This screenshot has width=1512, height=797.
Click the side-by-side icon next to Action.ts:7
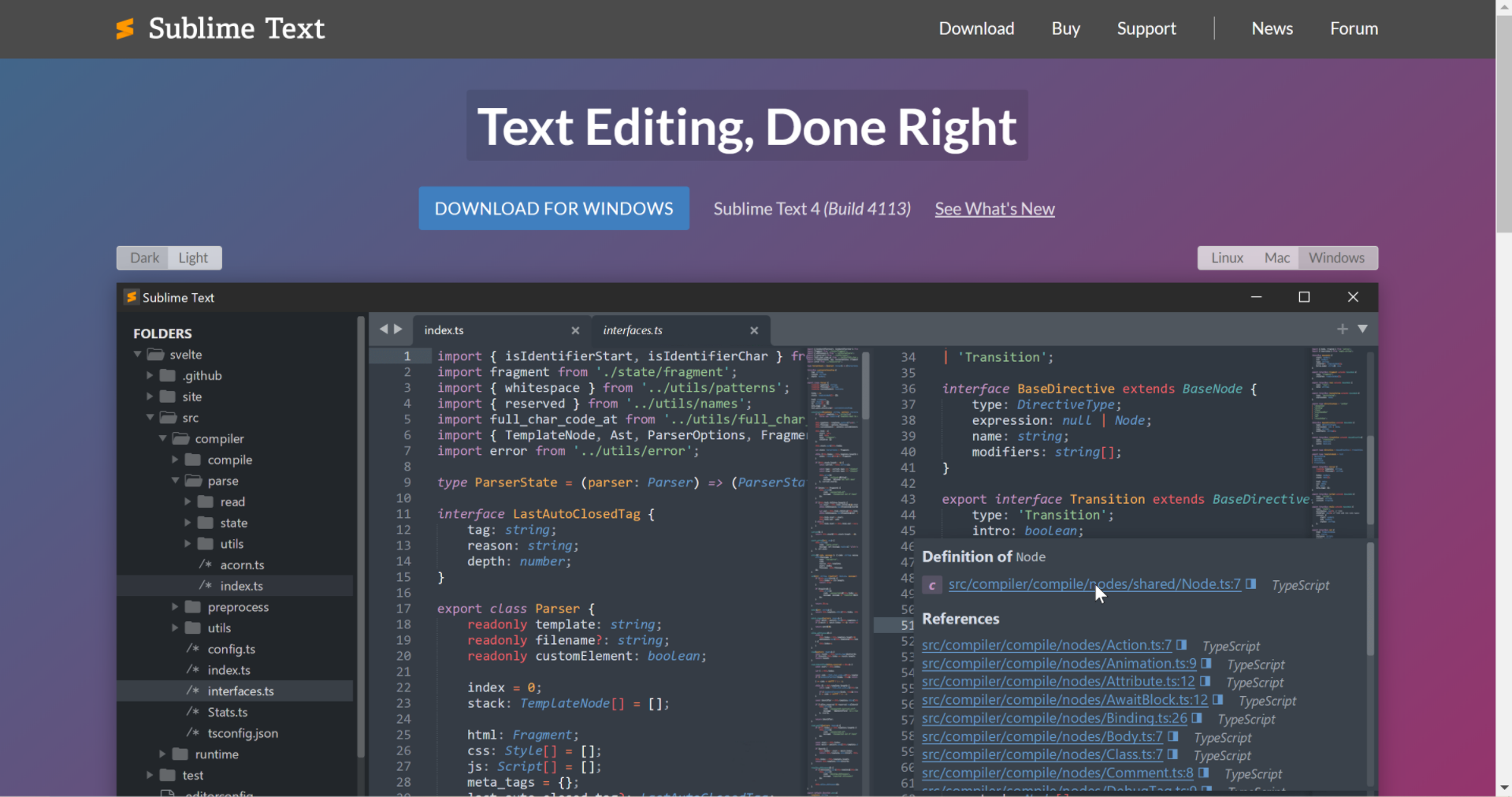point(1181,645)
